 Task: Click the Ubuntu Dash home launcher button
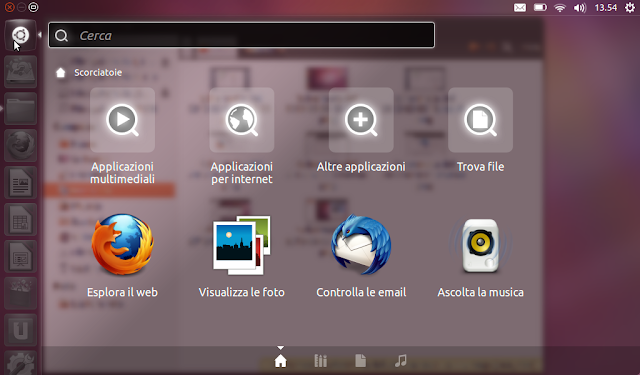20,35
